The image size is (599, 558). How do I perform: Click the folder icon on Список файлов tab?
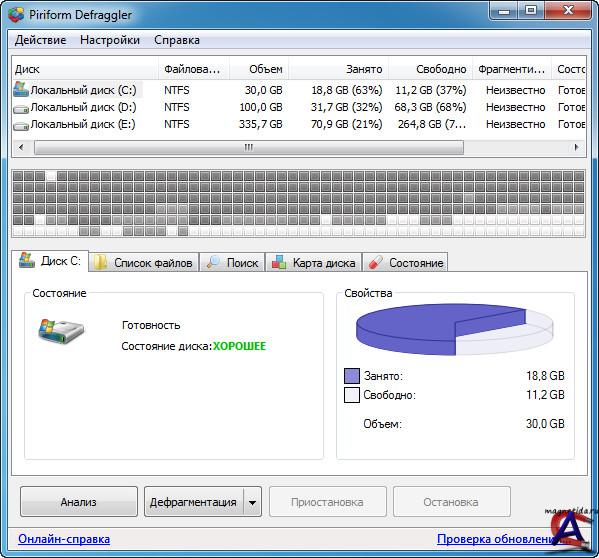[100, 262]
